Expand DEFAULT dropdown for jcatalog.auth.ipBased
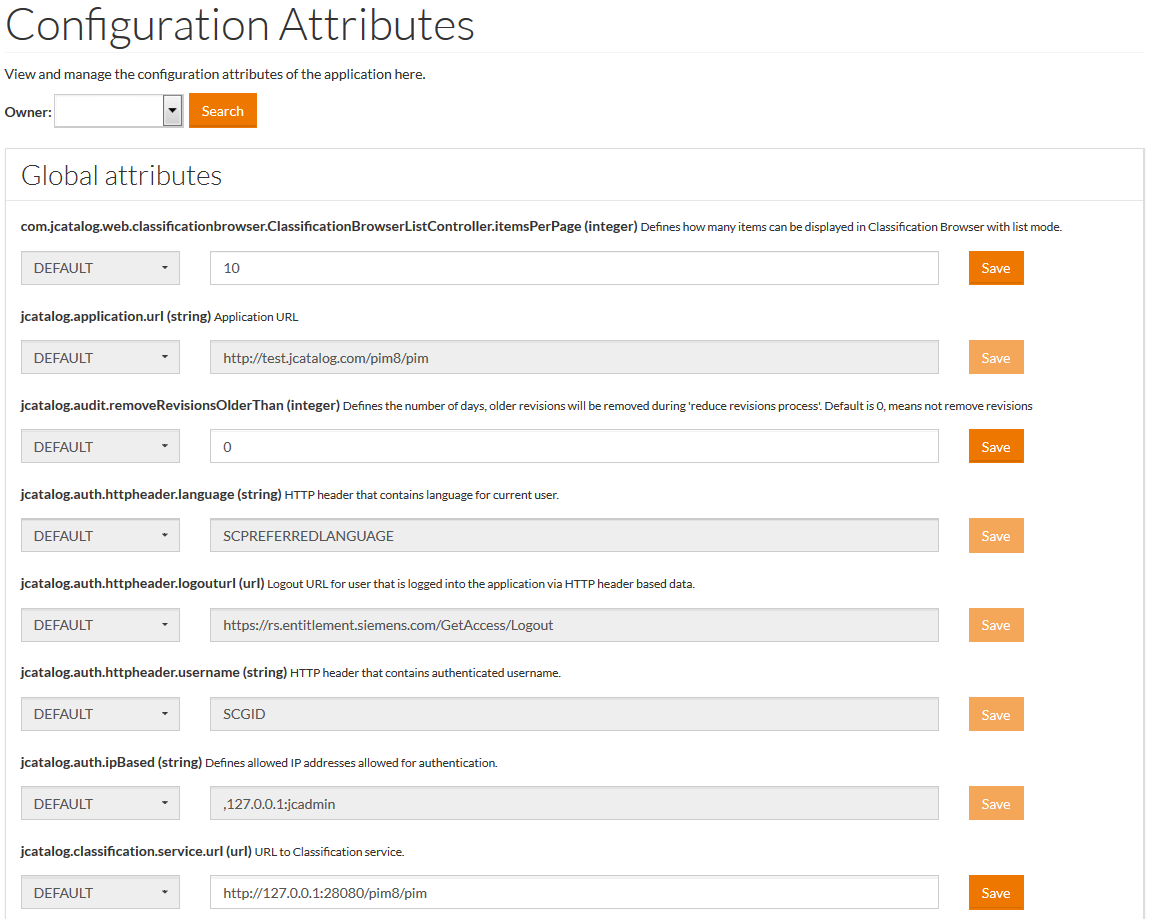The height and width of the screenshot is (919, 1151). click(100, 804)
